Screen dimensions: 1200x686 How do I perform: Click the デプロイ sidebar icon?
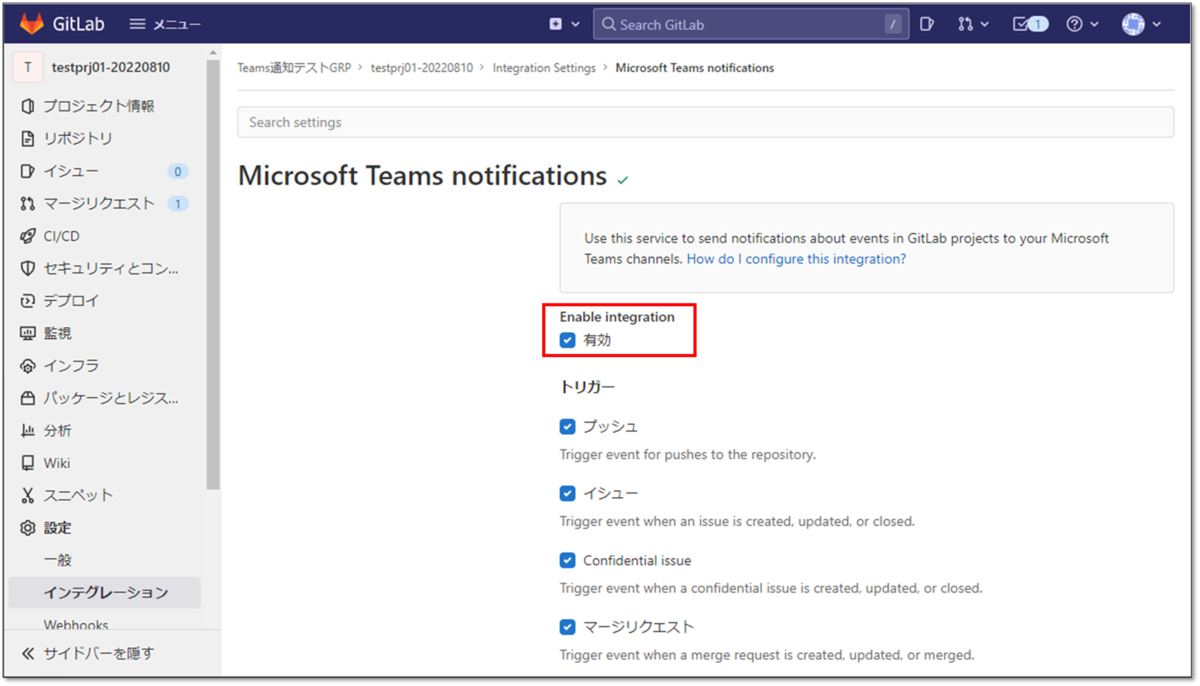pyautogui.click(x=27, y=300)
